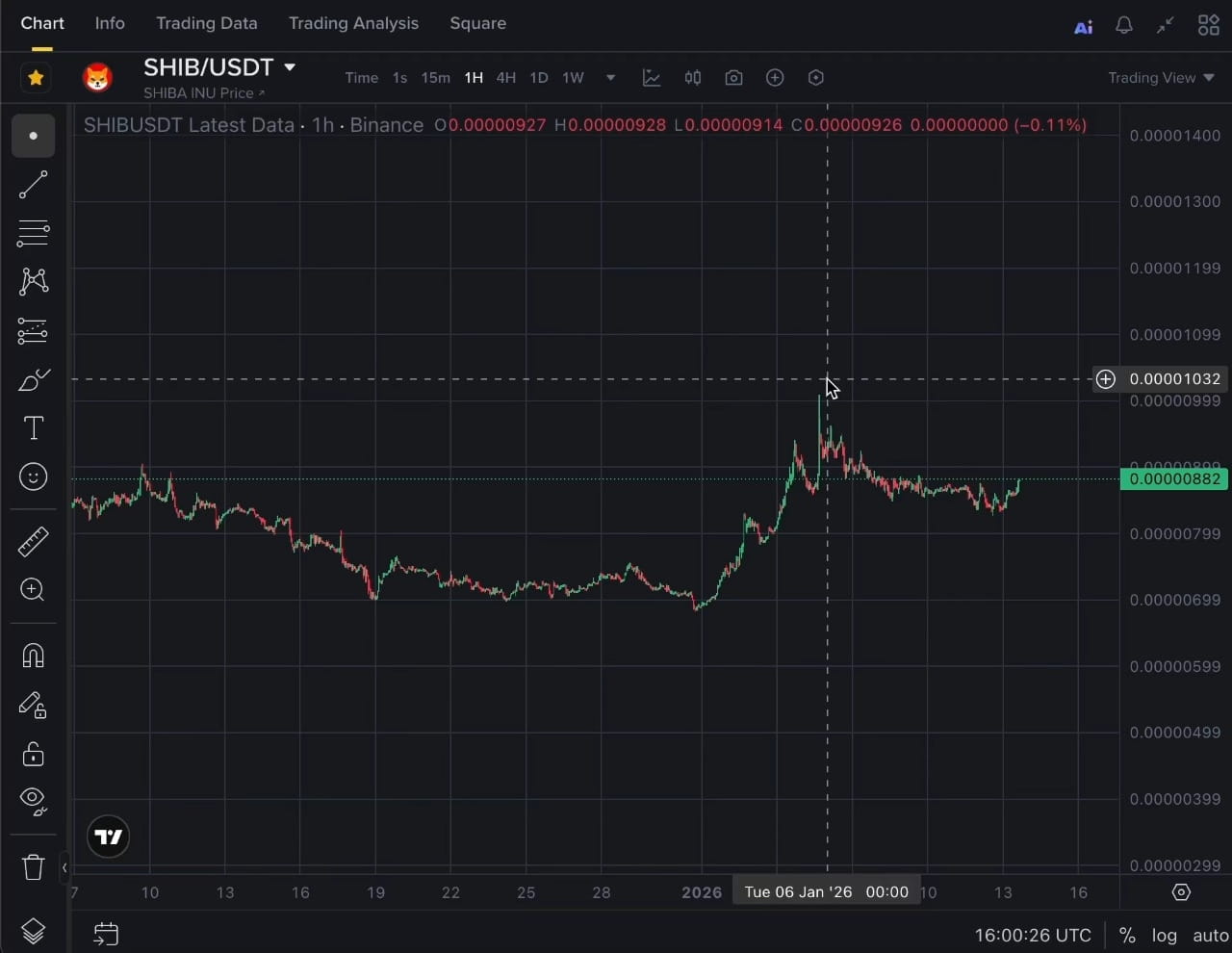Toggle log scale on the price axis

[x=1165, y=935]
